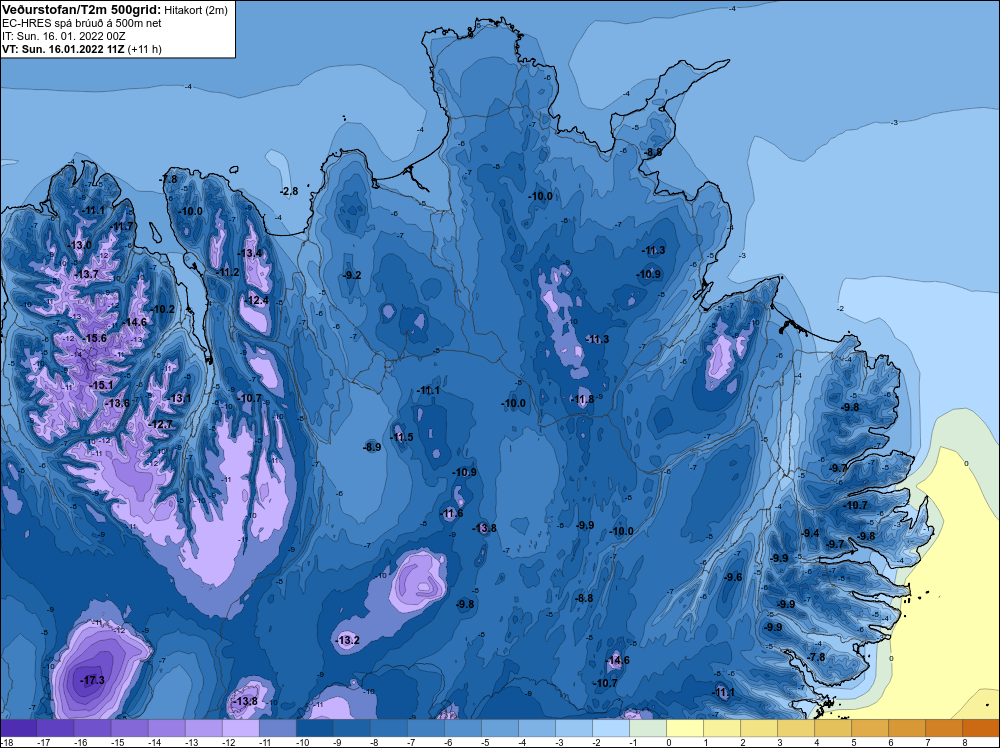Click the -2.8 temperature label over the sea
1000x748 pixels.
[289, 191]
